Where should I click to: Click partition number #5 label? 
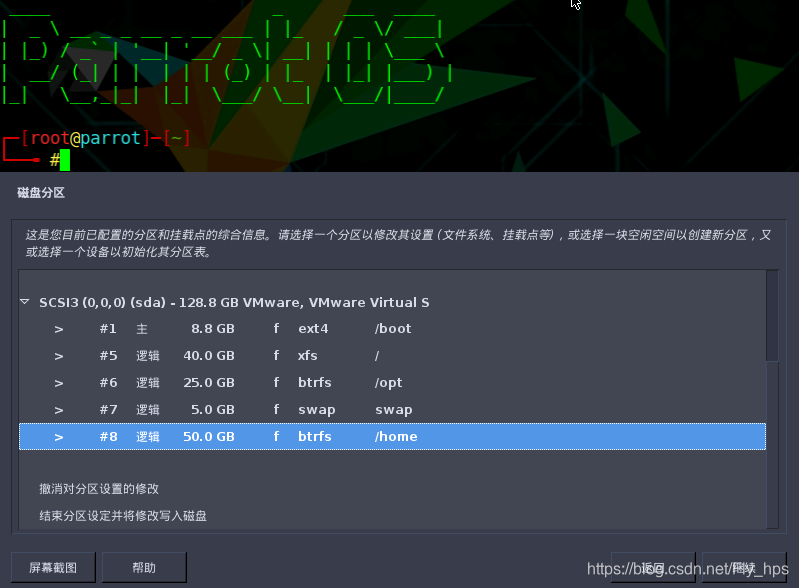coord(108,356)
